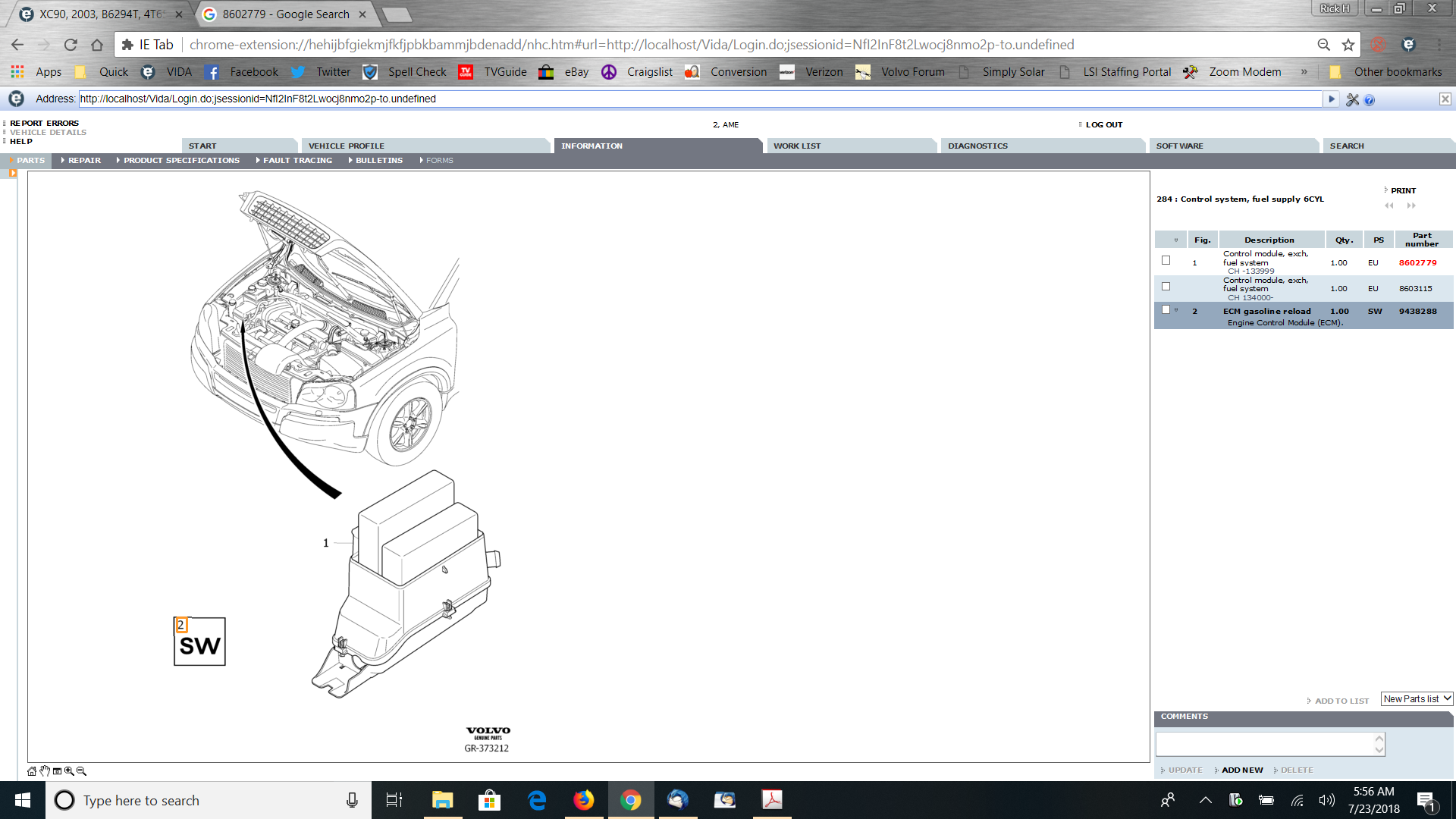Open IE Tab settings wrench icon

coord(1352,99)
